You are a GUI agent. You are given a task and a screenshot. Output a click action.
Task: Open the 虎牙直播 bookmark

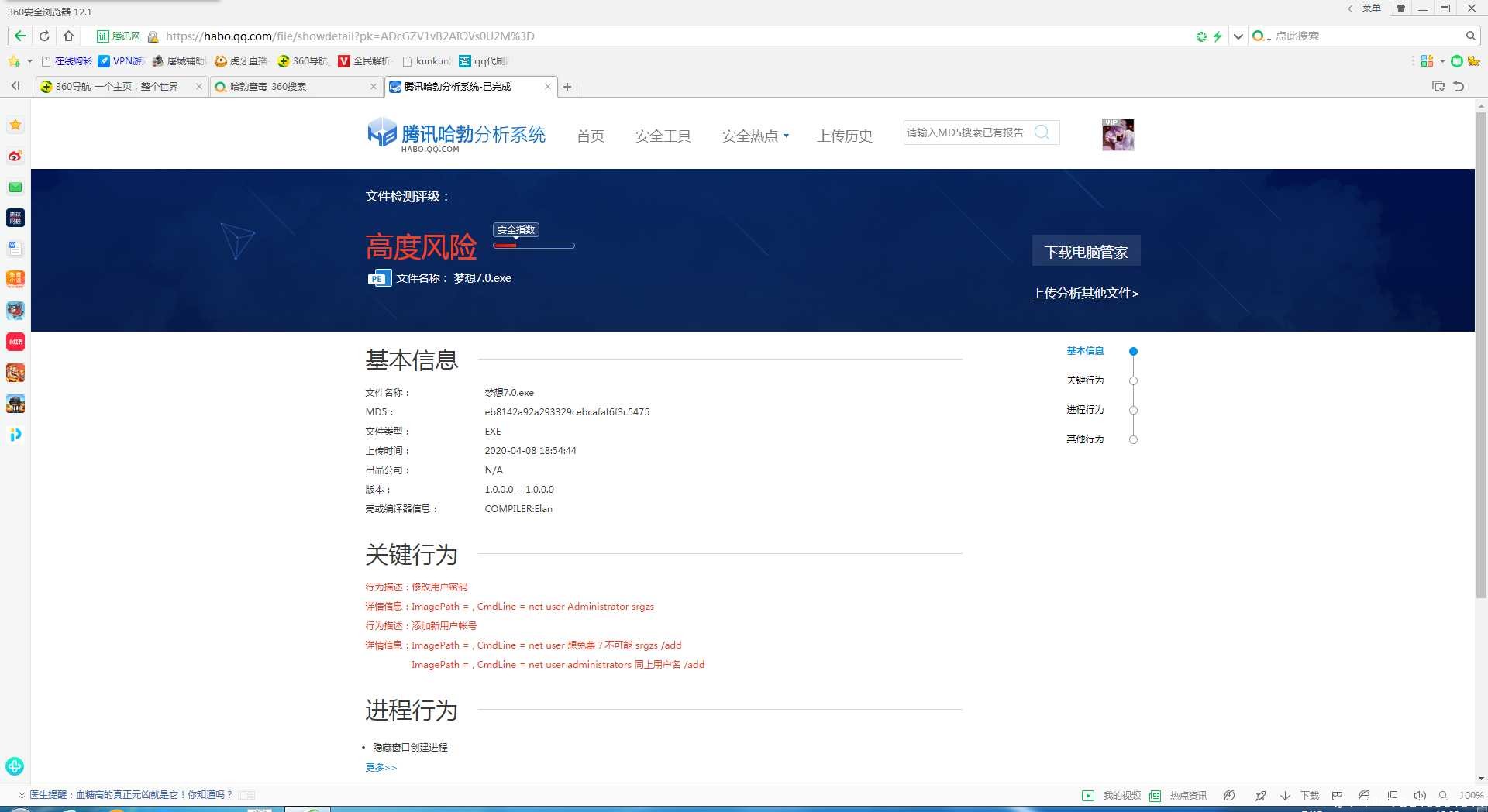coord(241,61)
